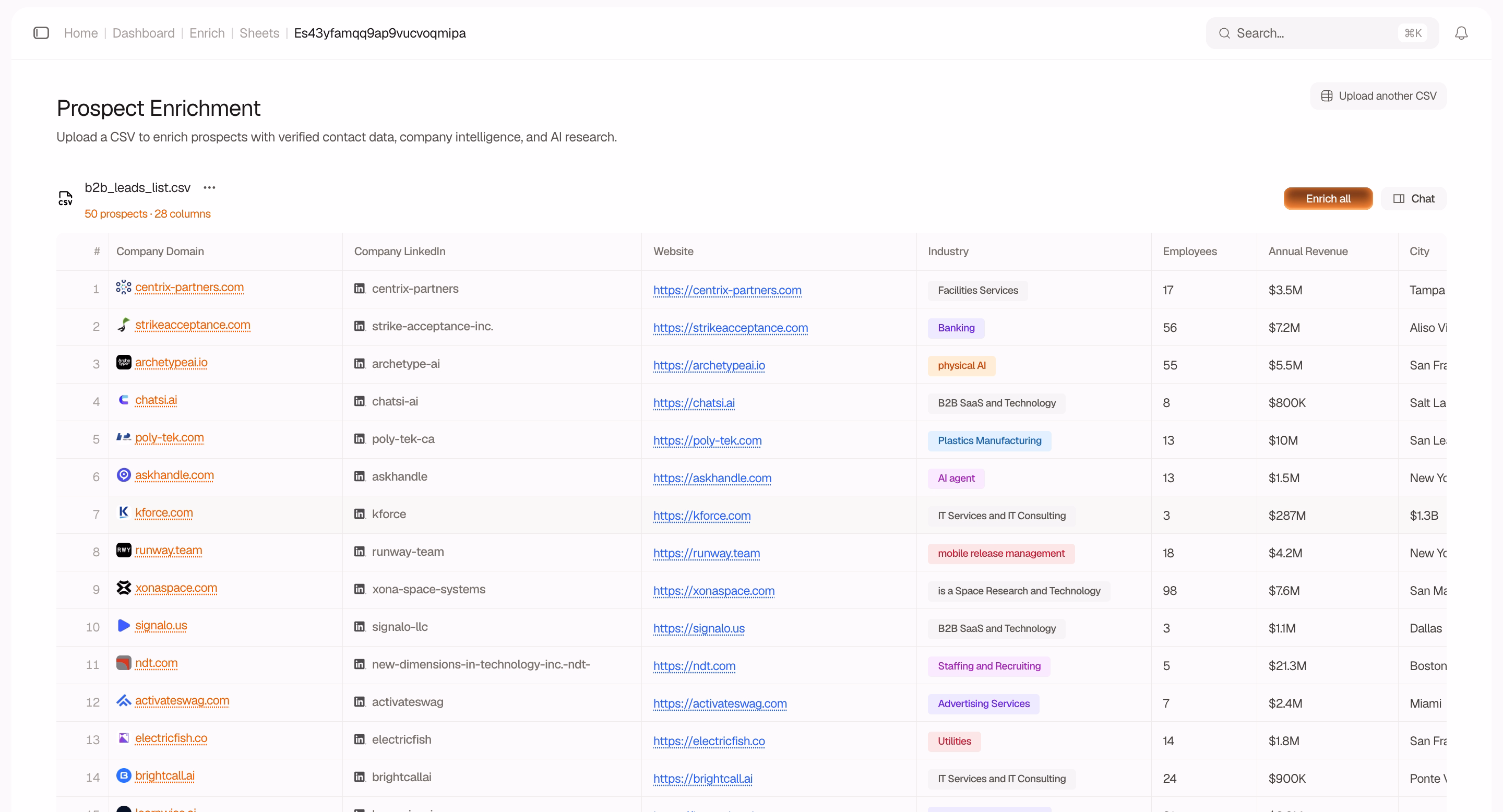Click the chatsi.ai company logo
This screenshot has height=812, width=1503.
[124, 400]
